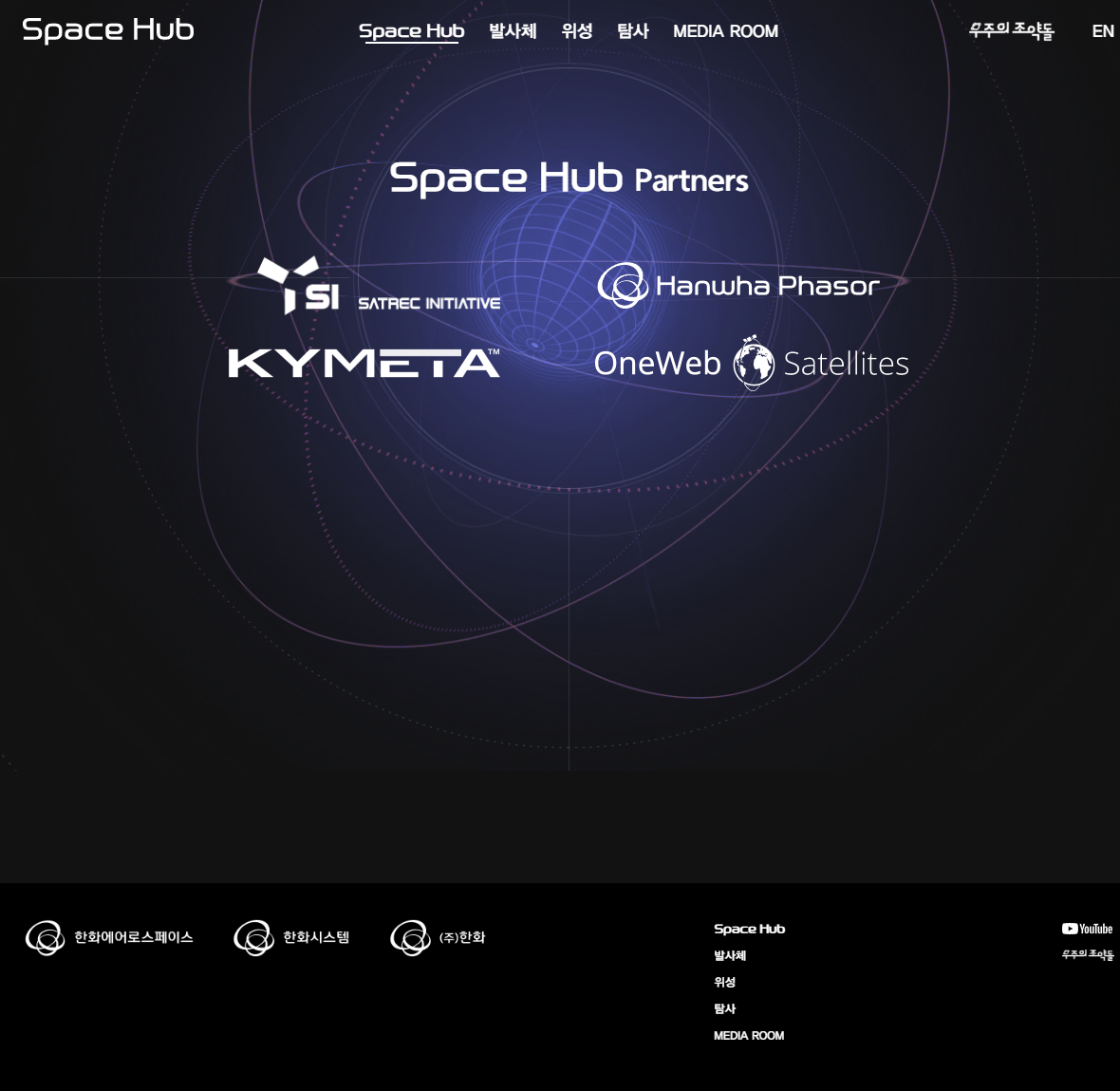Screen dimensions: 1120x1091
Task: Open the 발사체 menu in top navigation
Action: click(513, 30)
